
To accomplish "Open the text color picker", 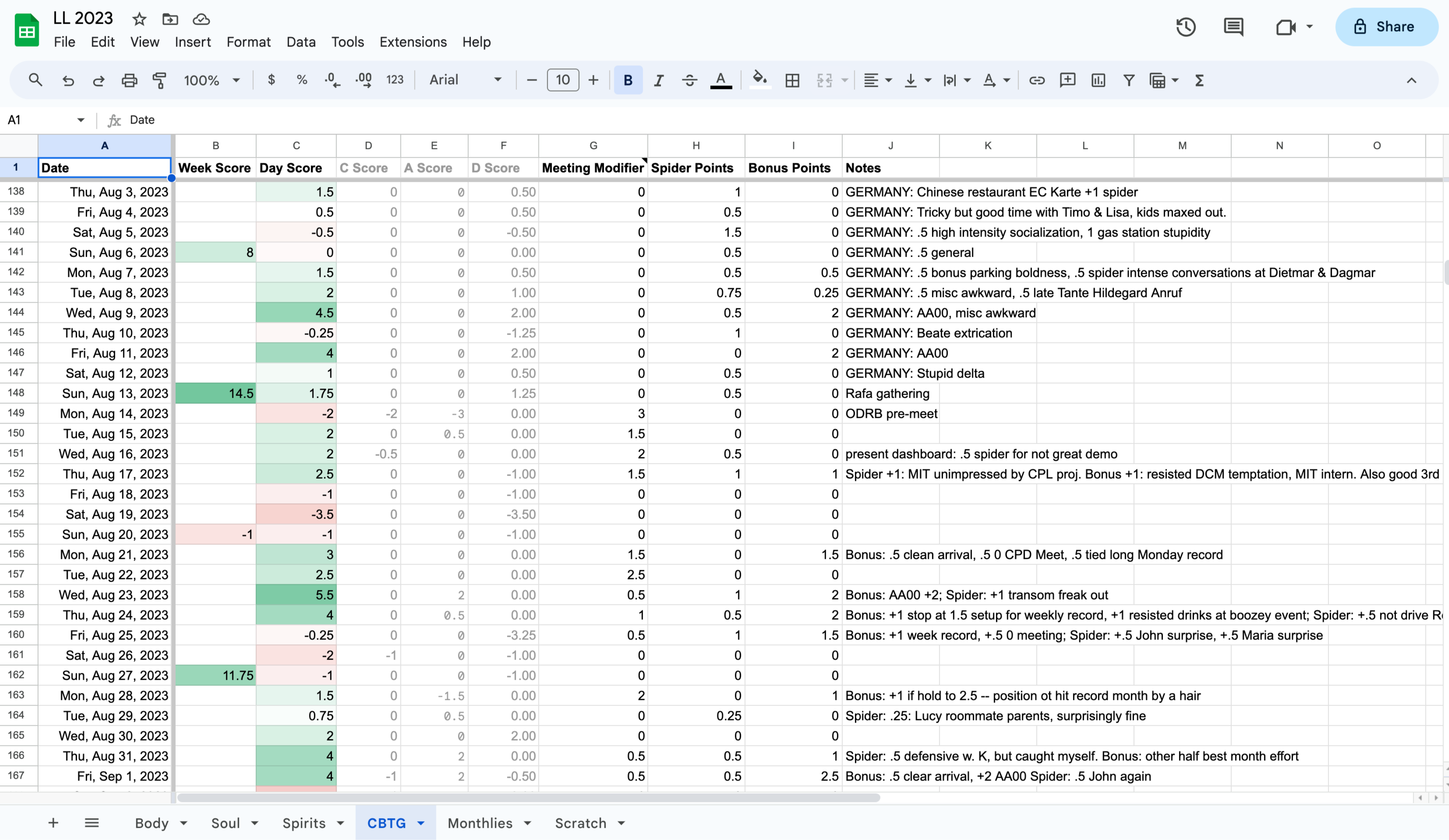I will pos(721,80).
